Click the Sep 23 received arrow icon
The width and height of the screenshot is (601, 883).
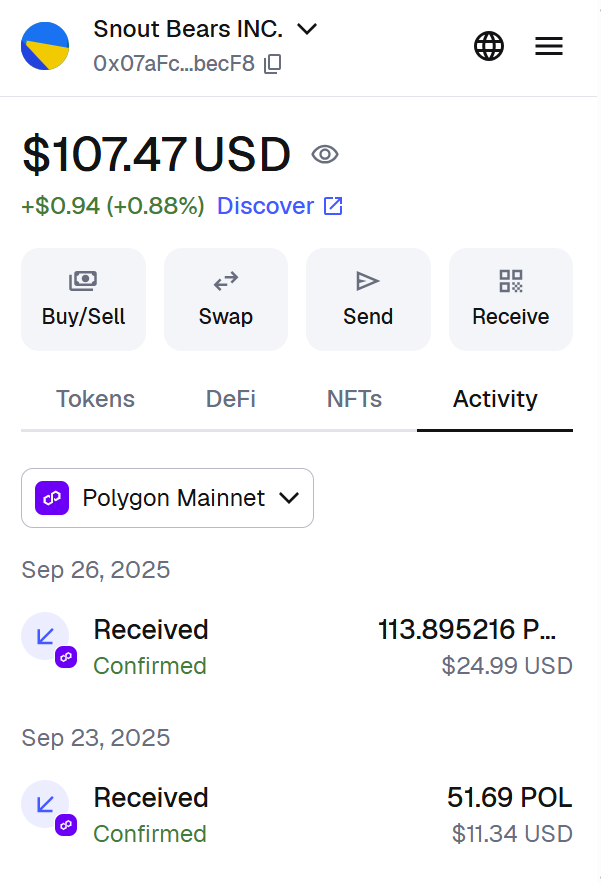pyautogui.click(x=45, y=804)
